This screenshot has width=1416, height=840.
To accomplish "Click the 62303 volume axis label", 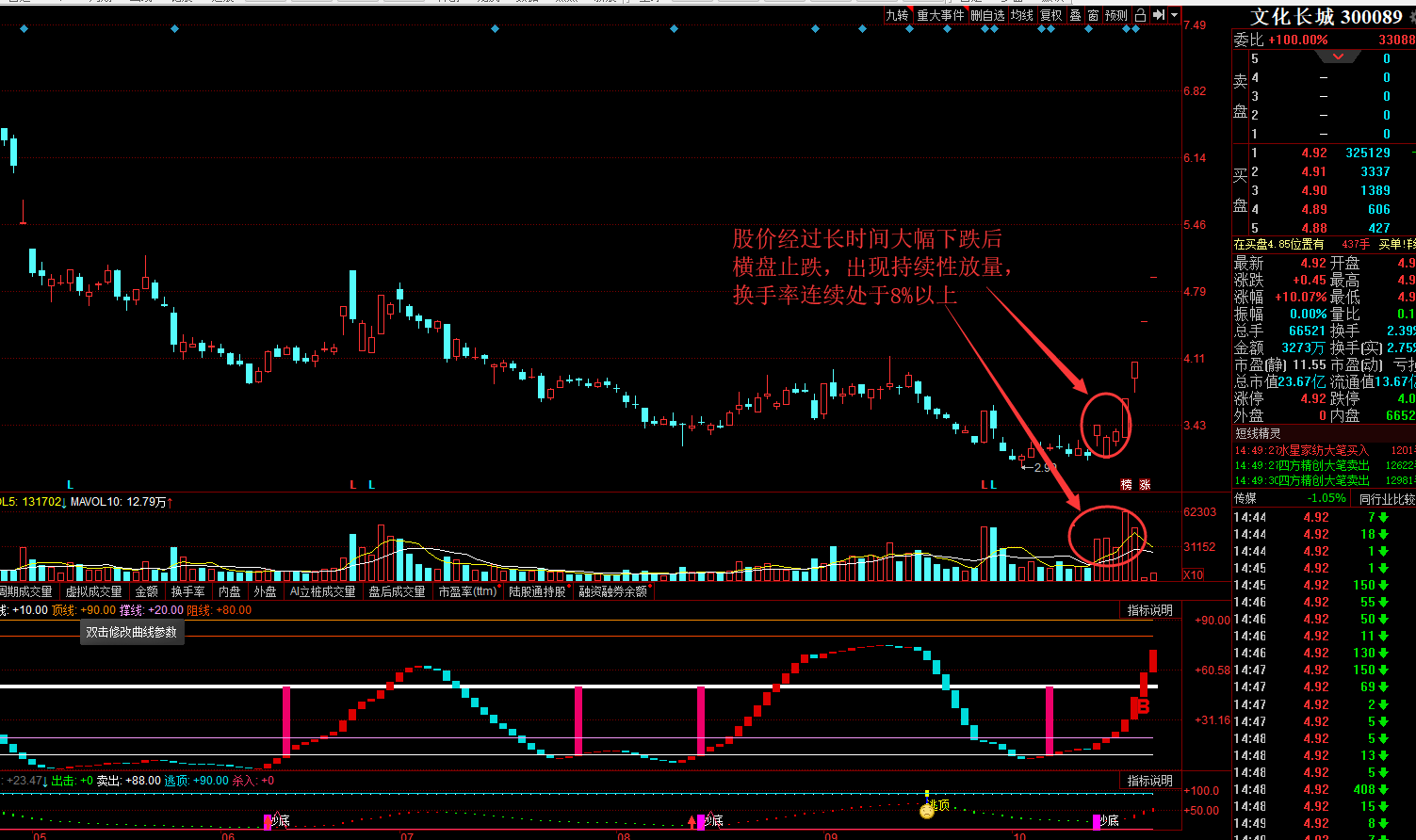I will click(1199, 512).
